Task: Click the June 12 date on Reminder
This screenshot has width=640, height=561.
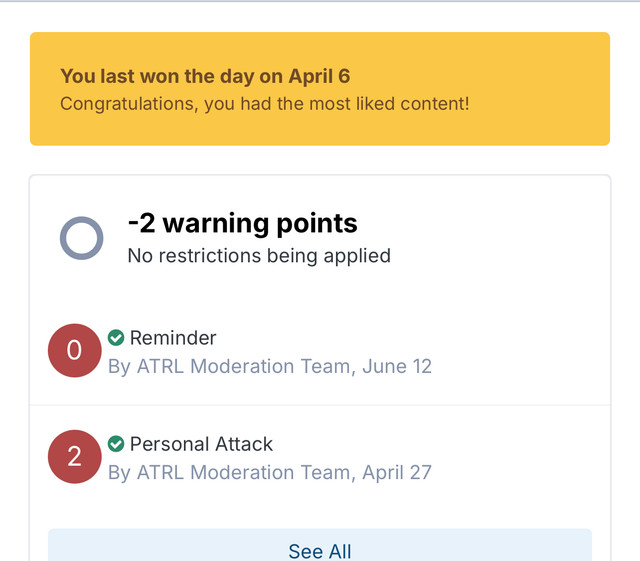Action: [x=397, y=366]
